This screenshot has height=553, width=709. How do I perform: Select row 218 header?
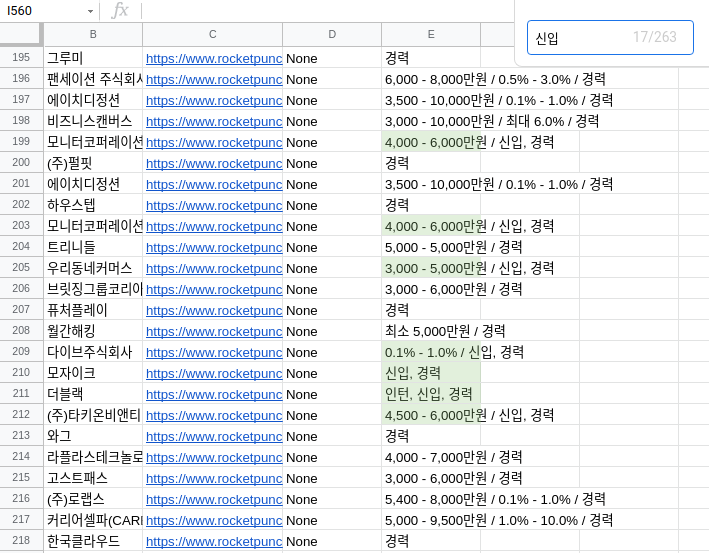point(21,541)
